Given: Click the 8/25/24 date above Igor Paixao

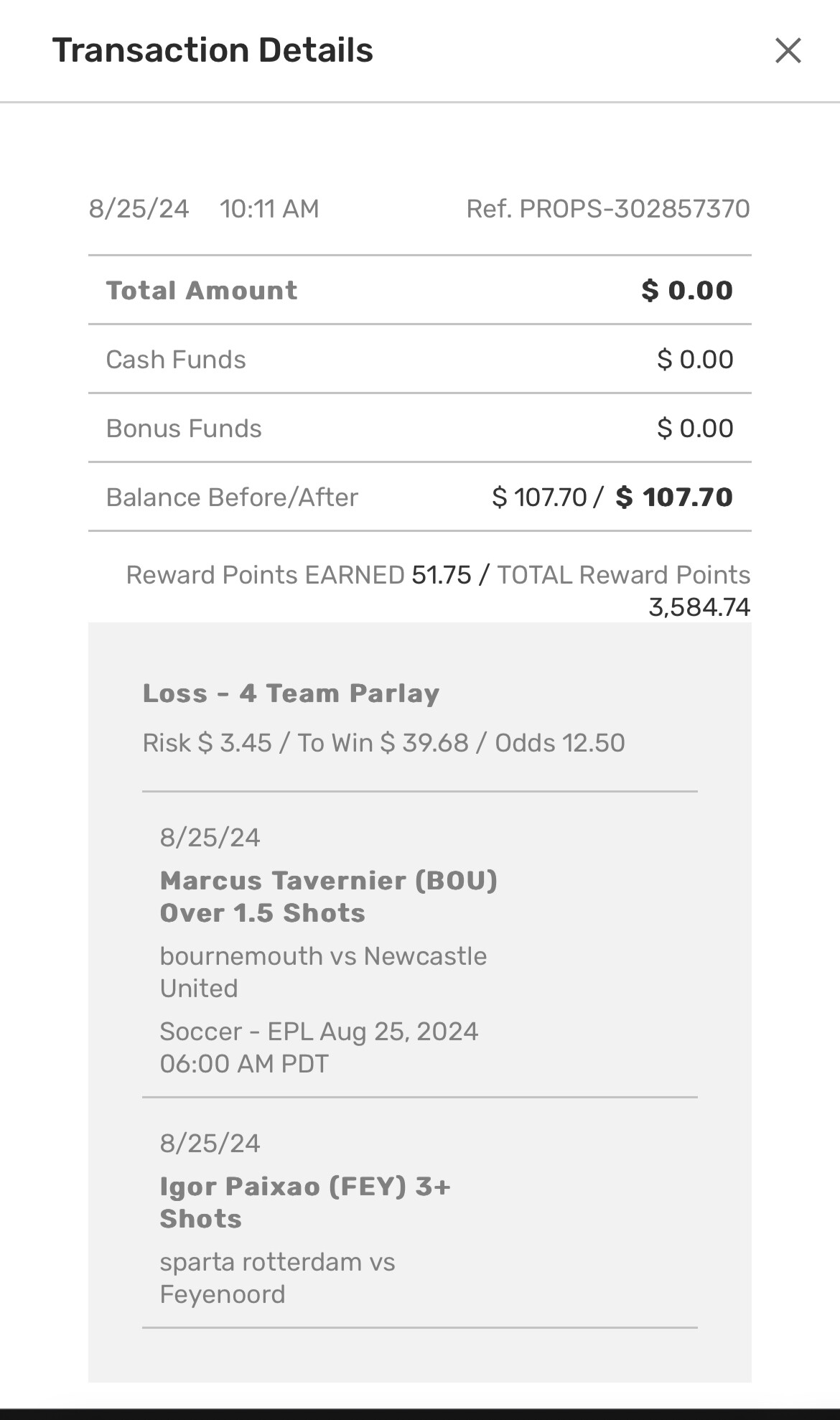Looking at the screenshot, I should 210,1143.
